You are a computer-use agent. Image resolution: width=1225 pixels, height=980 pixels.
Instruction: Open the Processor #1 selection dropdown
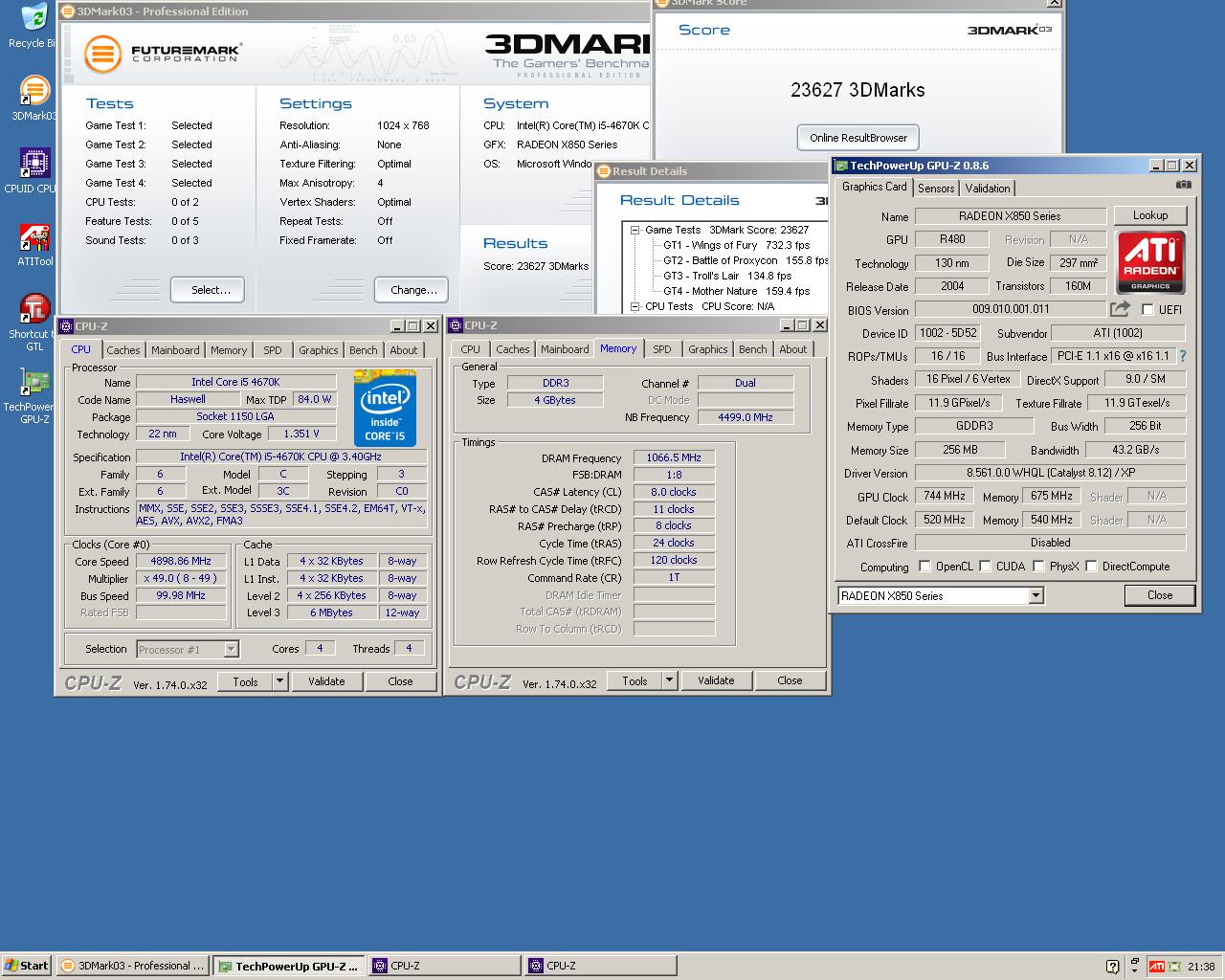pos(231,649)
